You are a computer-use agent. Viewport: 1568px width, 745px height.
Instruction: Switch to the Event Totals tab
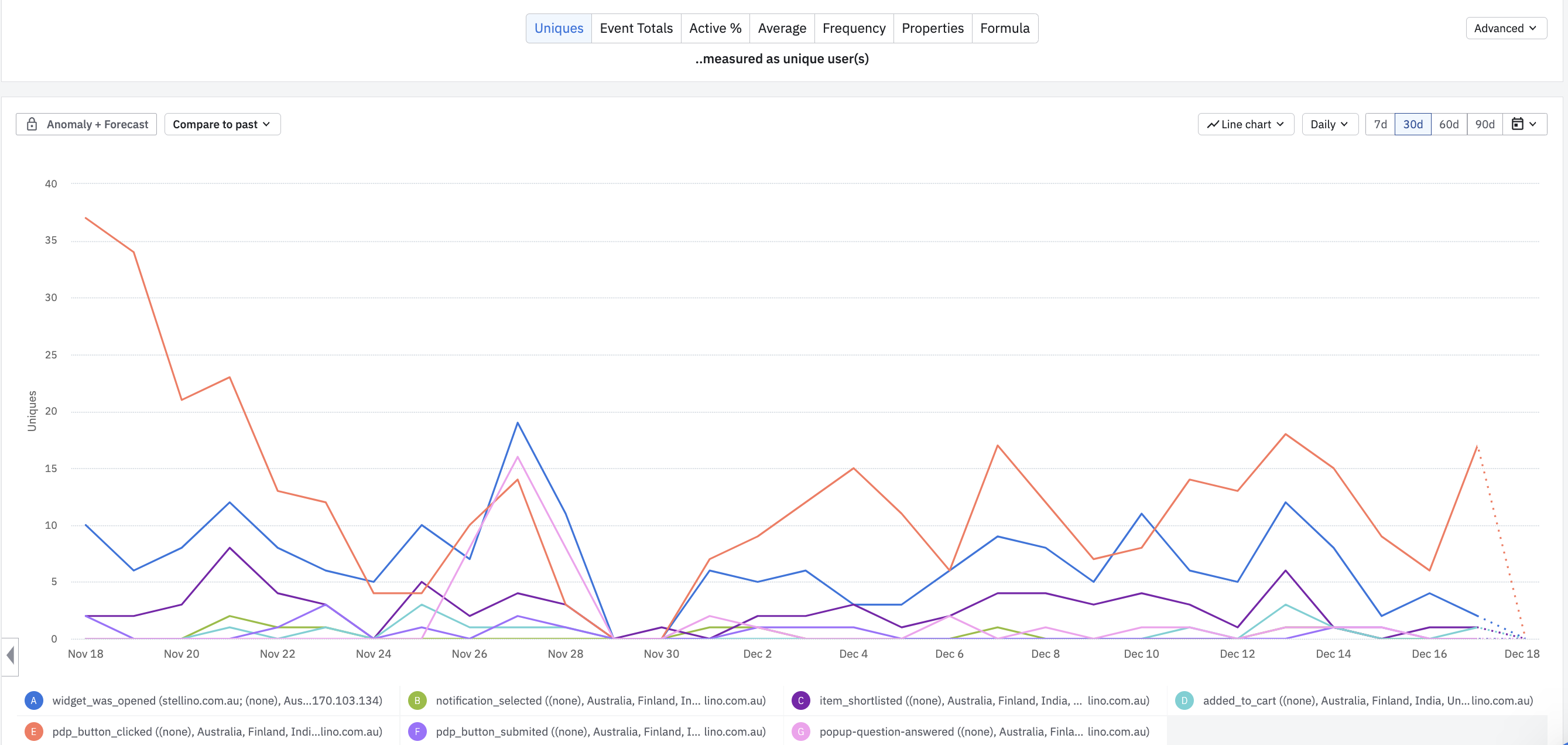[635, 28]
